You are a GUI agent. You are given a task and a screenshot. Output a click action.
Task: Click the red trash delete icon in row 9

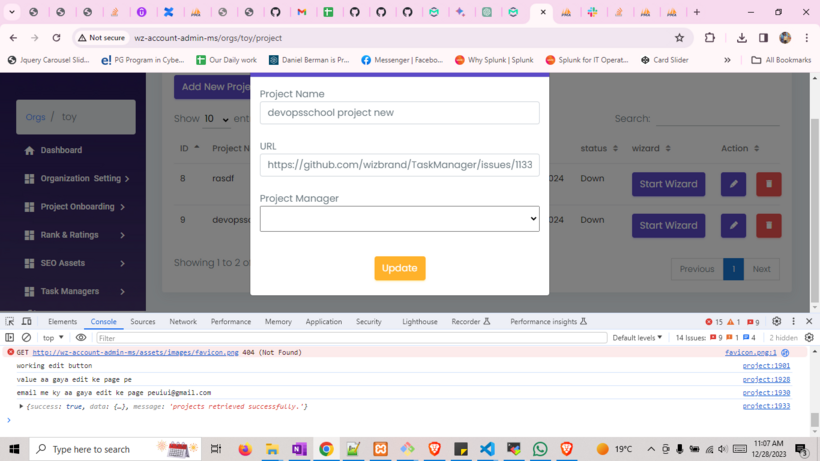point(768,225)
